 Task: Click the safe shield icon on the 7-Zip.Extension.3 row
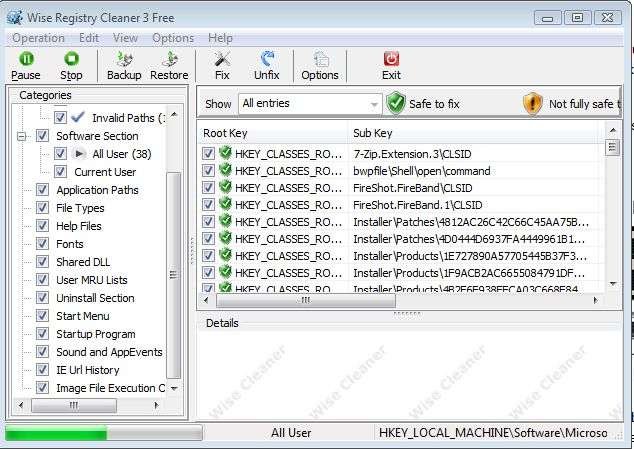pos(225,153)
